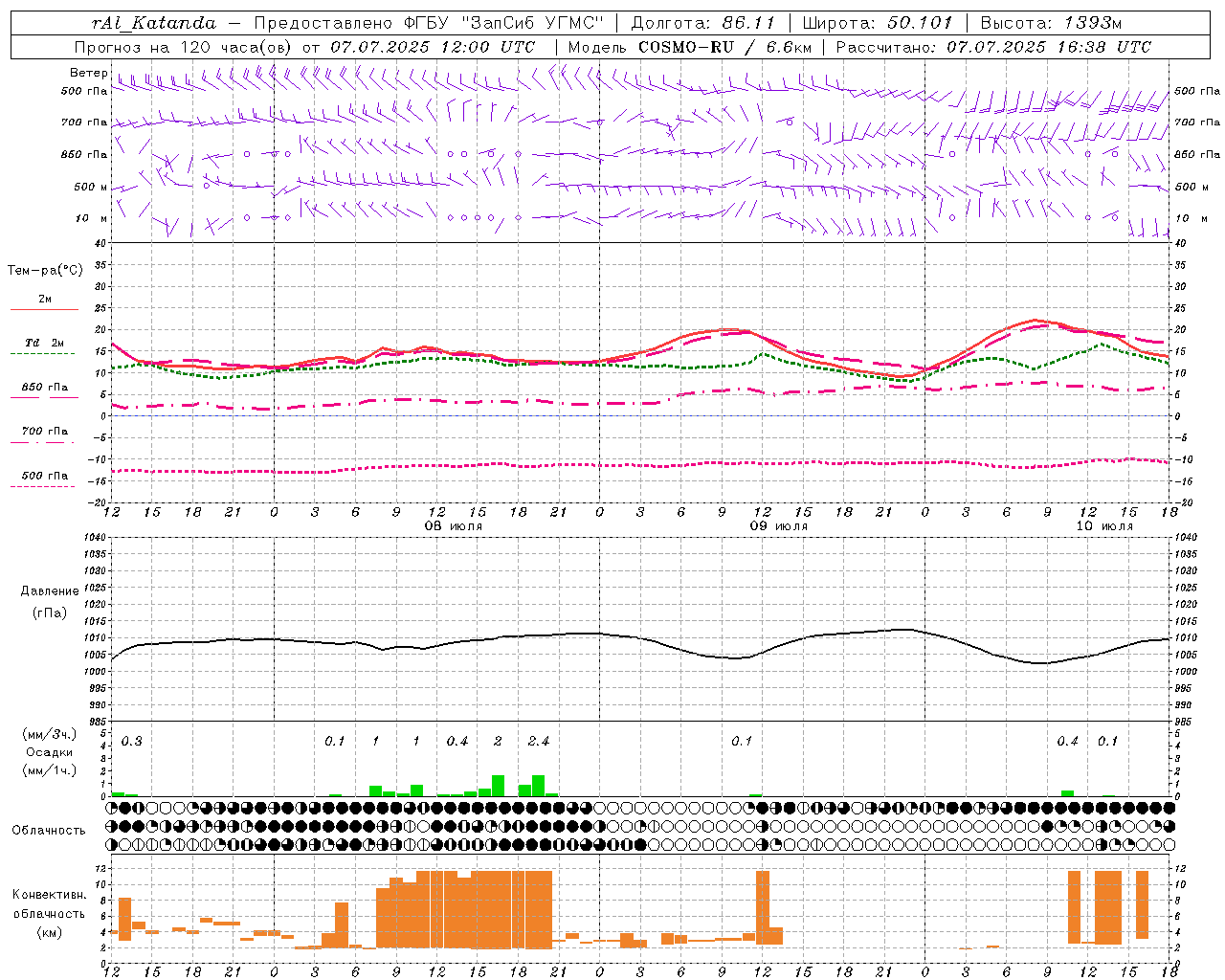Click the 700 гПа legend entry in temperature legend

point(44,432)
